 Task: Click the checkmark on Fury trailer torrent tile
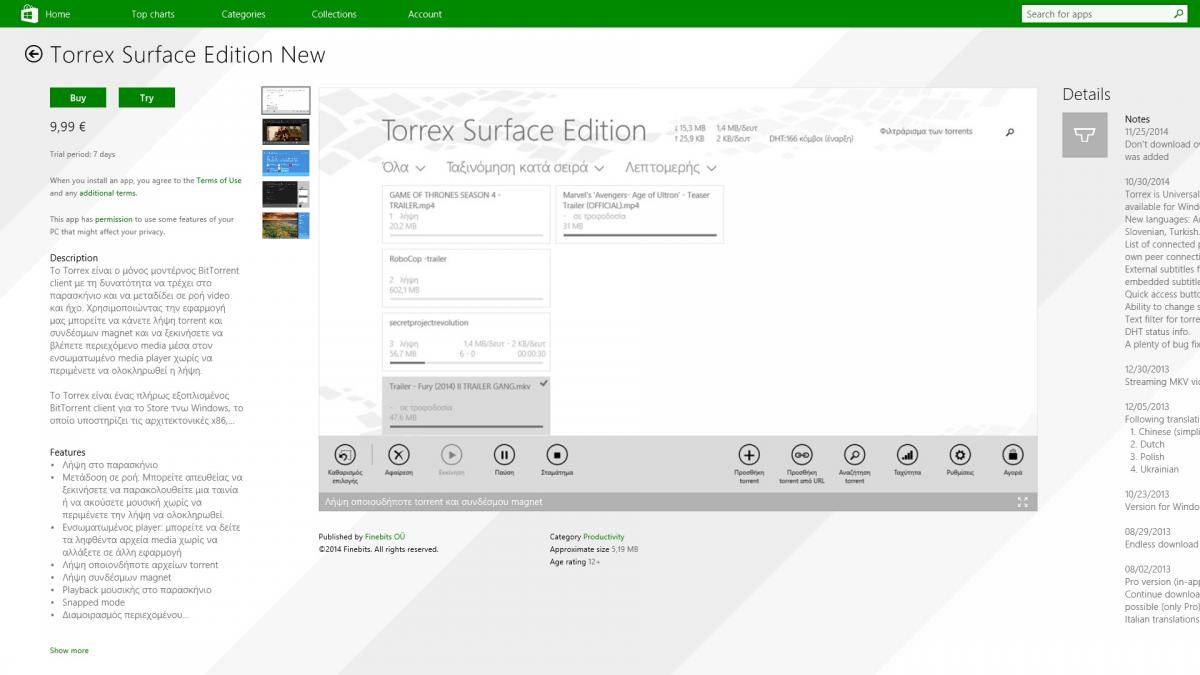543,384
